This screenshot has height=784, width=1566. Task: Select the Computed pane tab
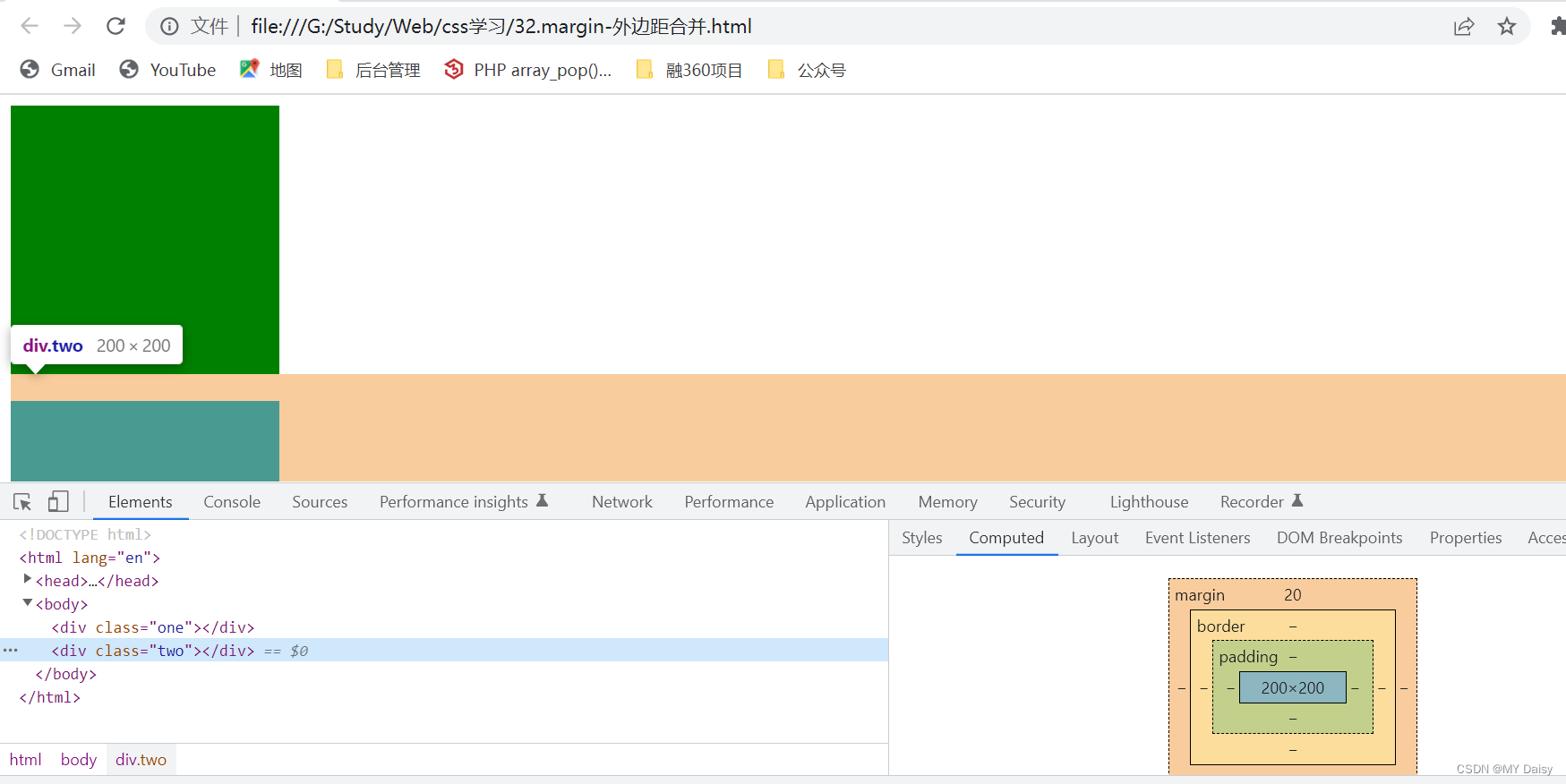tap(1006, 538)
